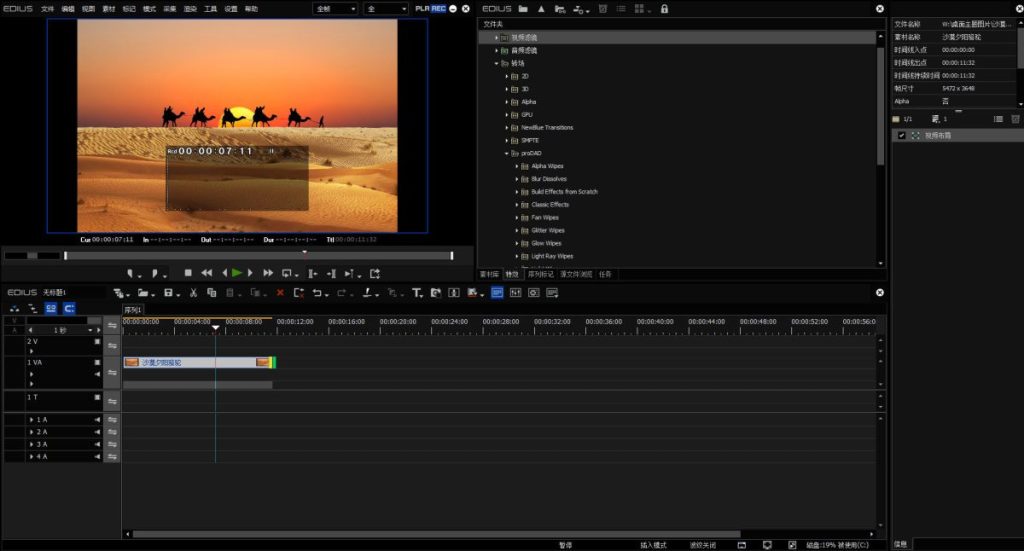
Task: Open the Create Title T tool
Action: click(x=417, y=292)
